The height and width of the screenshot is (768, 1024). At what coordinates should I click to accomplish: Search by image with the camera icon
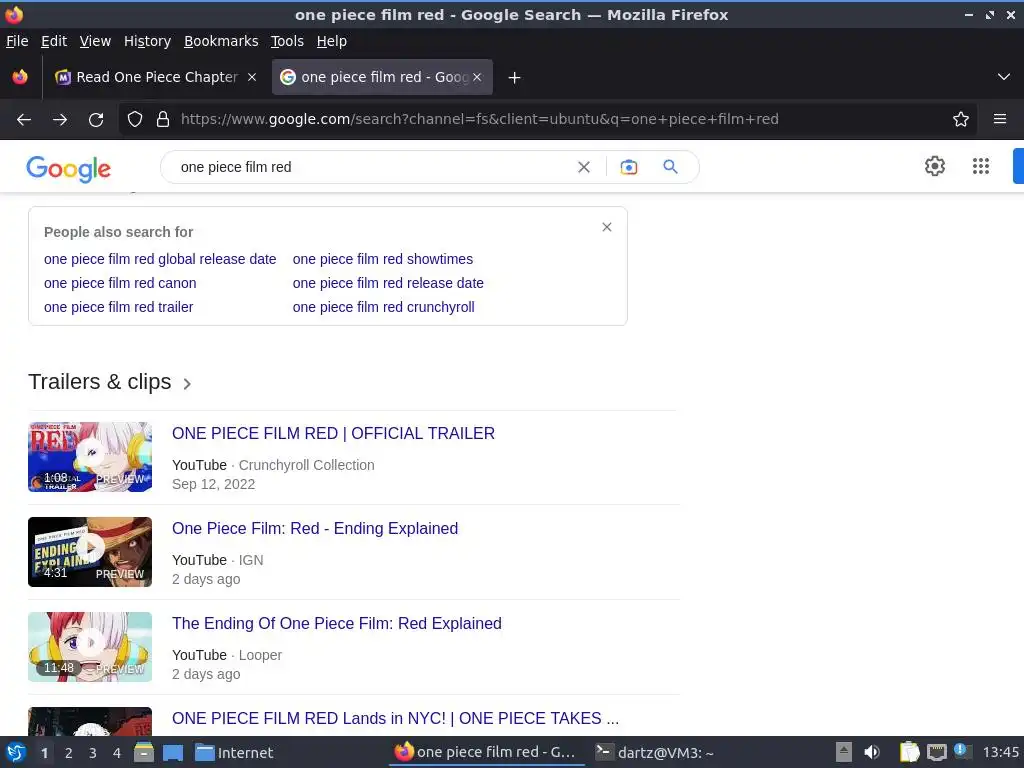click(629, 167)
